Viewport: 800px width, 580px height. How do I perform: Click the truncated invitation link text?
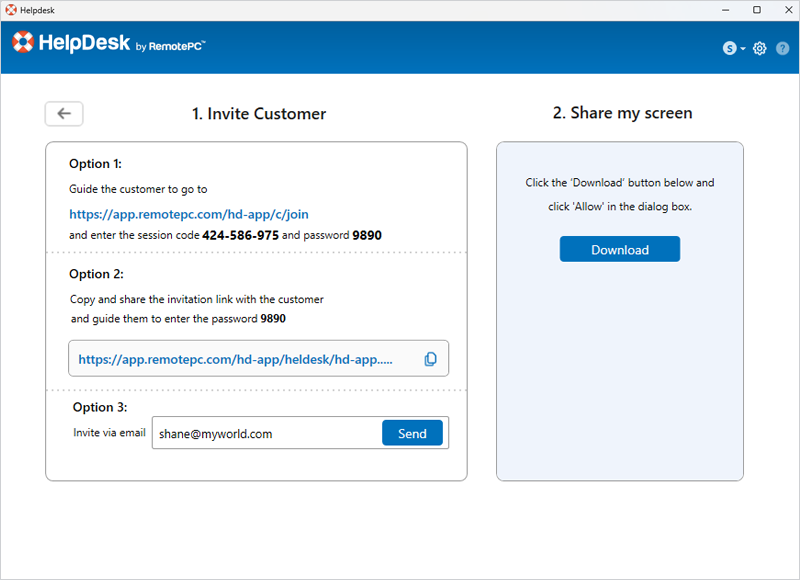[x=235, y=359]
